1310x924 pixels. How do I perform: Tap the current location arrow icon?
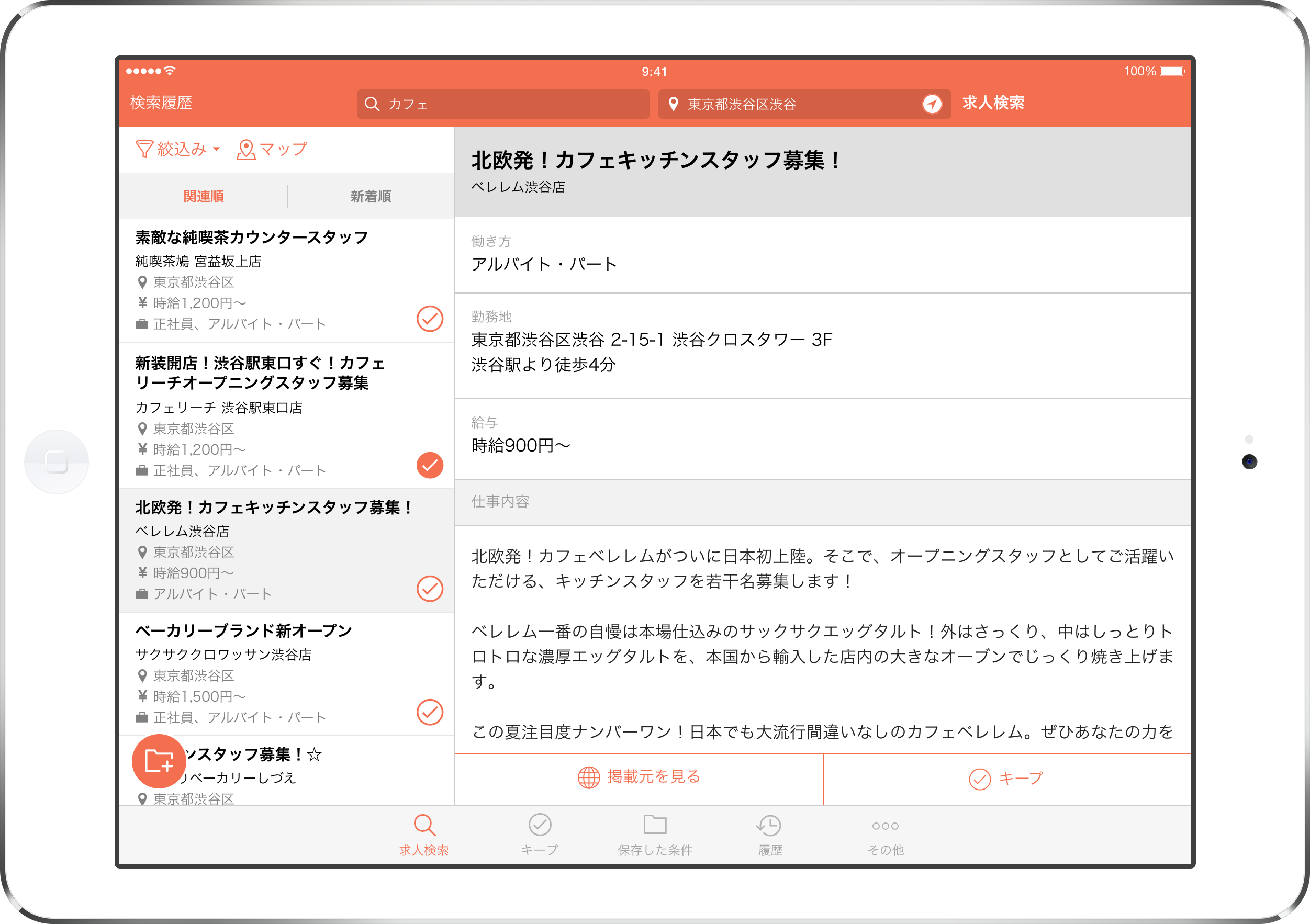[932, 104]
